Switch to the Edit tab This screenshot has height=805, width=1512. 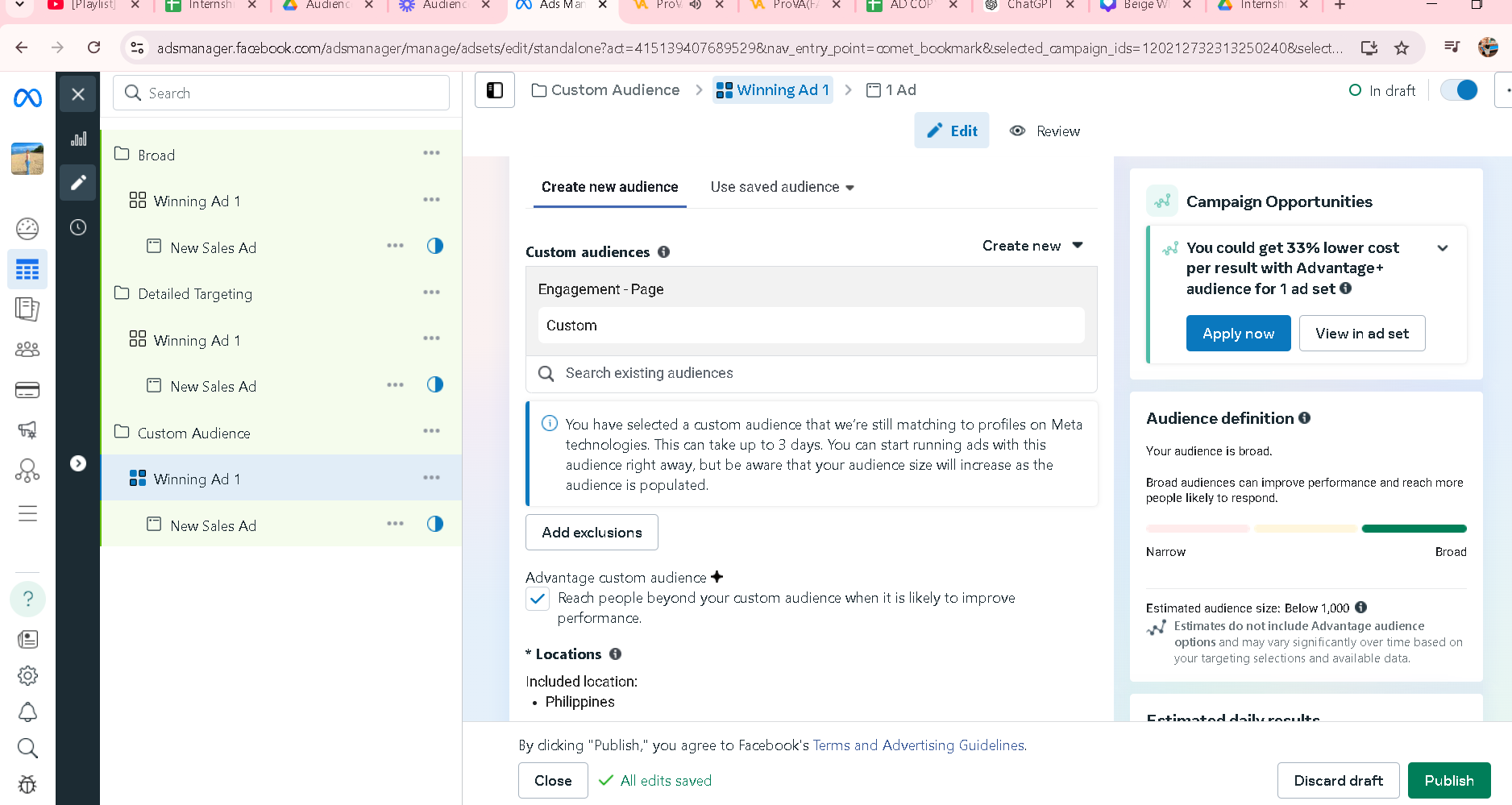952,131
